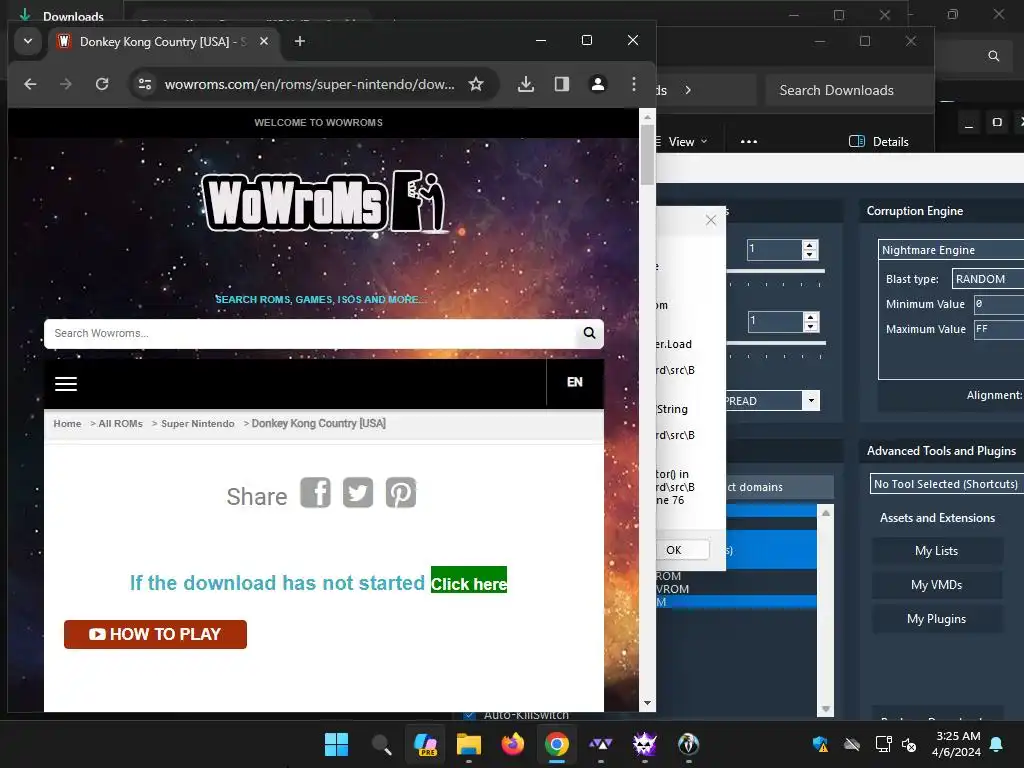This screenshot has height=768, width=1024.
Task: Click the HOW TO PLAY button
Action: 155,634
